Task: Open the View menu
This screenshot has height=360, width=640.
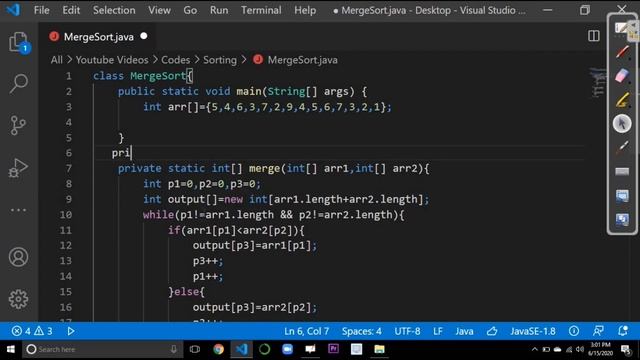Action: coord(159,10)
